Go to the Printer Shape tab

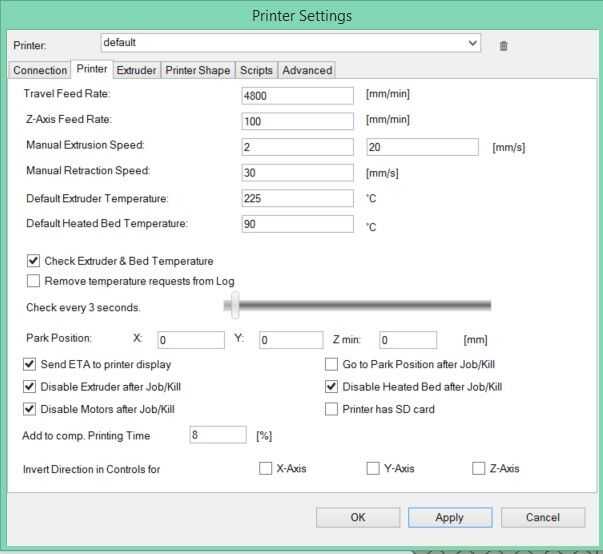pyautogui.click(x=198, y=70)
